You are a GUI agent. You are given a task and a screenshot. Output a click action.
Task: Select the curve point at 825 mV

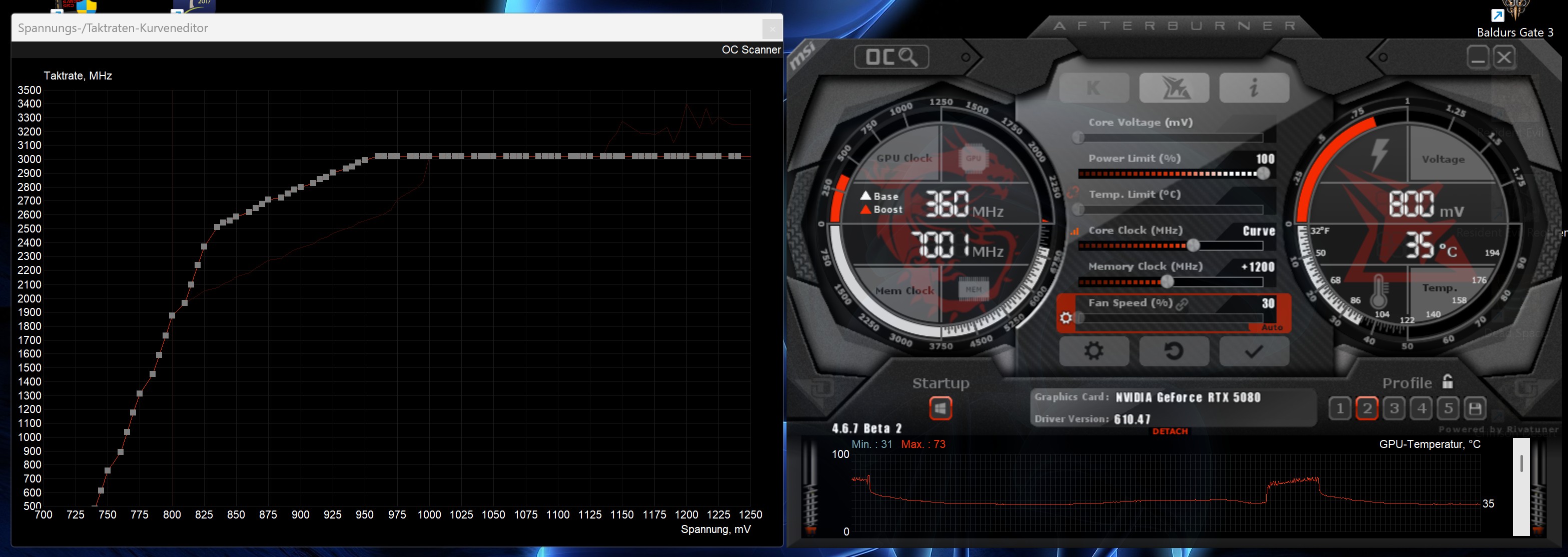204,246
